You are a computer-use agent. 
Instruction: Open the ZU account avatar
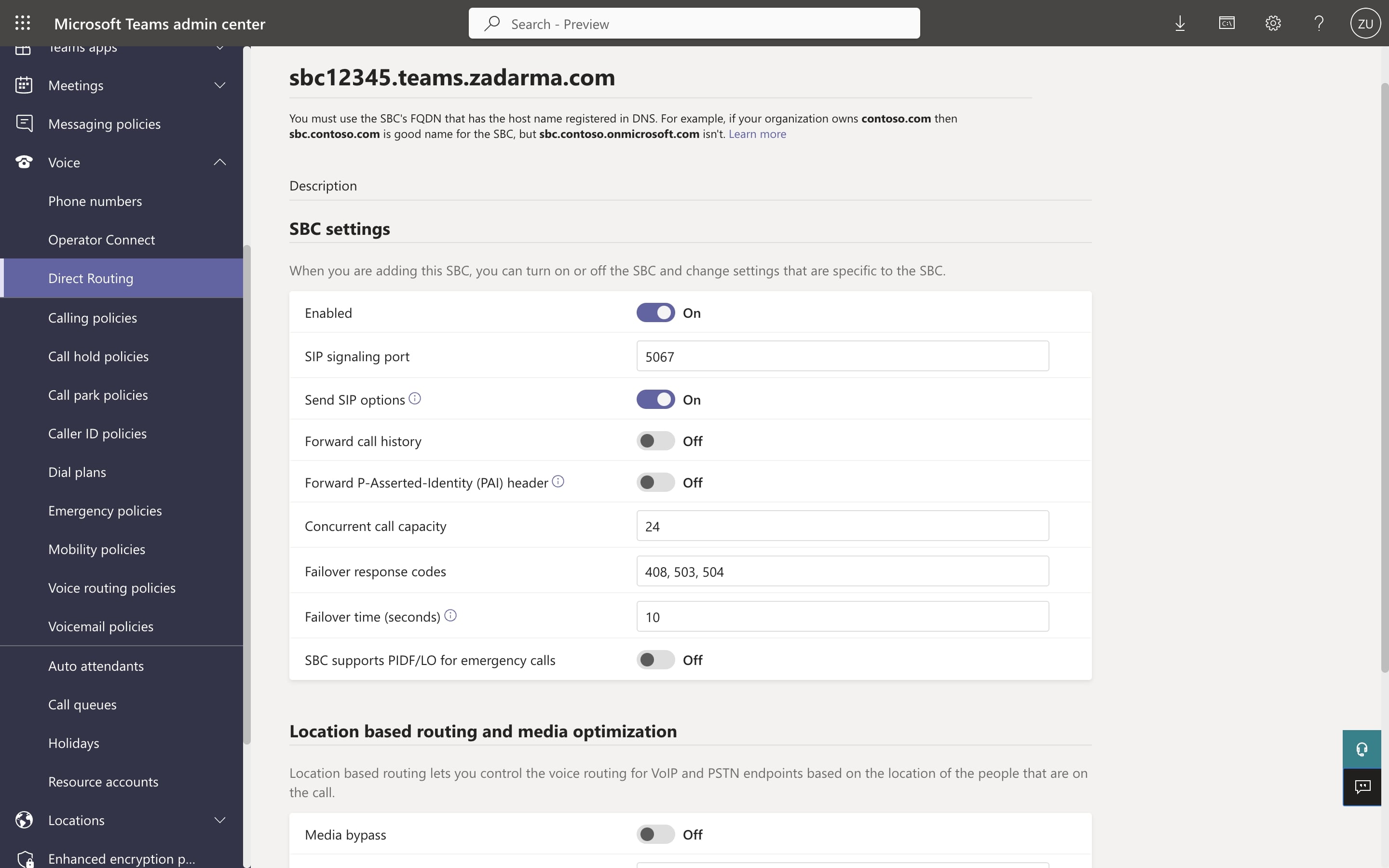pos(1365,24)
